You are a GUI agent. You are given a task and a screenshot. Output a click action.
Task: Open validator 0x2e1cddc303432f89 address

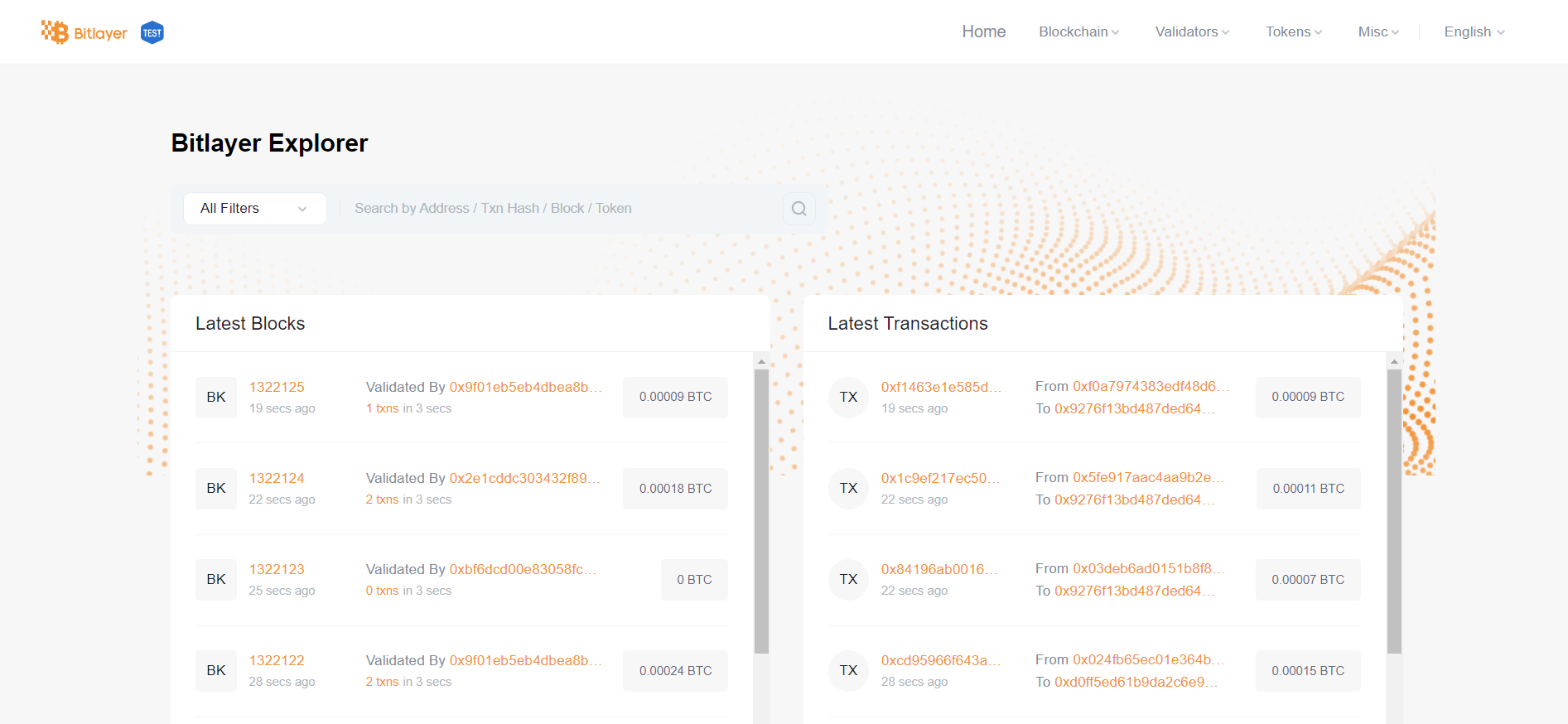525,478
